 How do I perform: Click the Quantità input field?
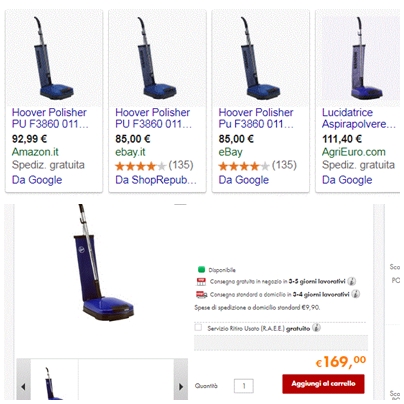tap(244, 386)
